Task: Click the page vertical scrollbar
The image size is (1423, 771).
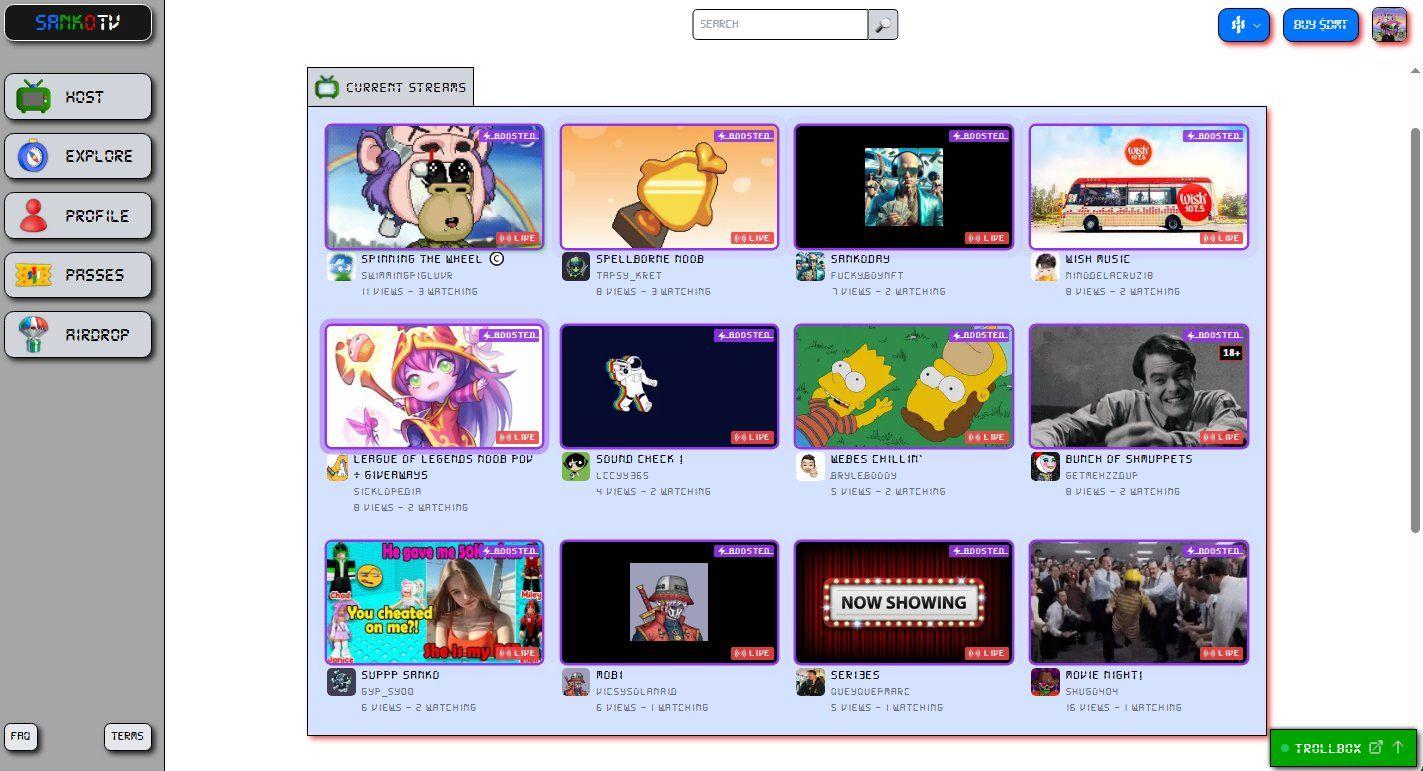Action: pos(1415,330)
